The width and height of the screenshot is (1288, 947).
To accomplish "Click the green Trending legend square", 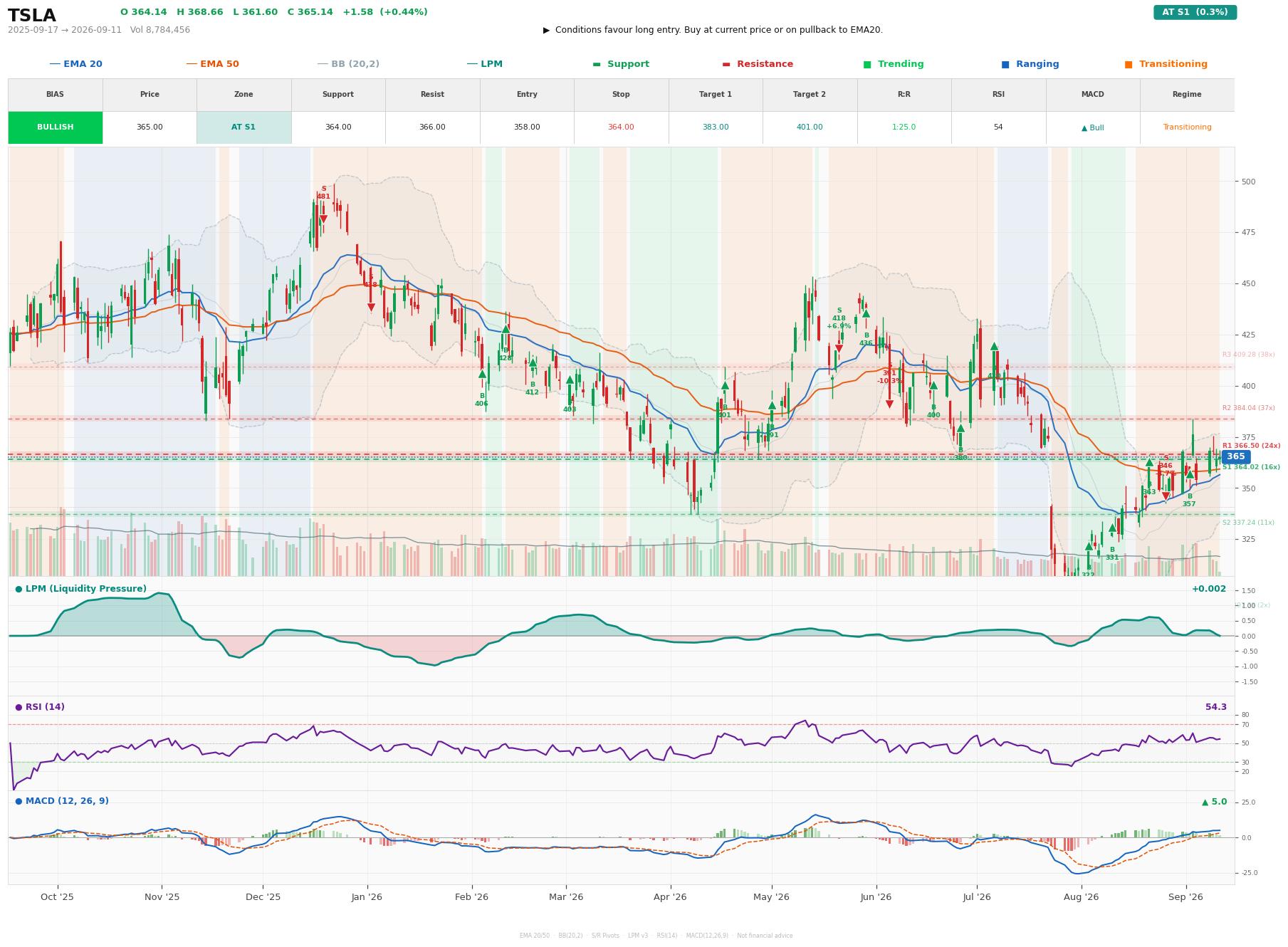I will [867, 64].
